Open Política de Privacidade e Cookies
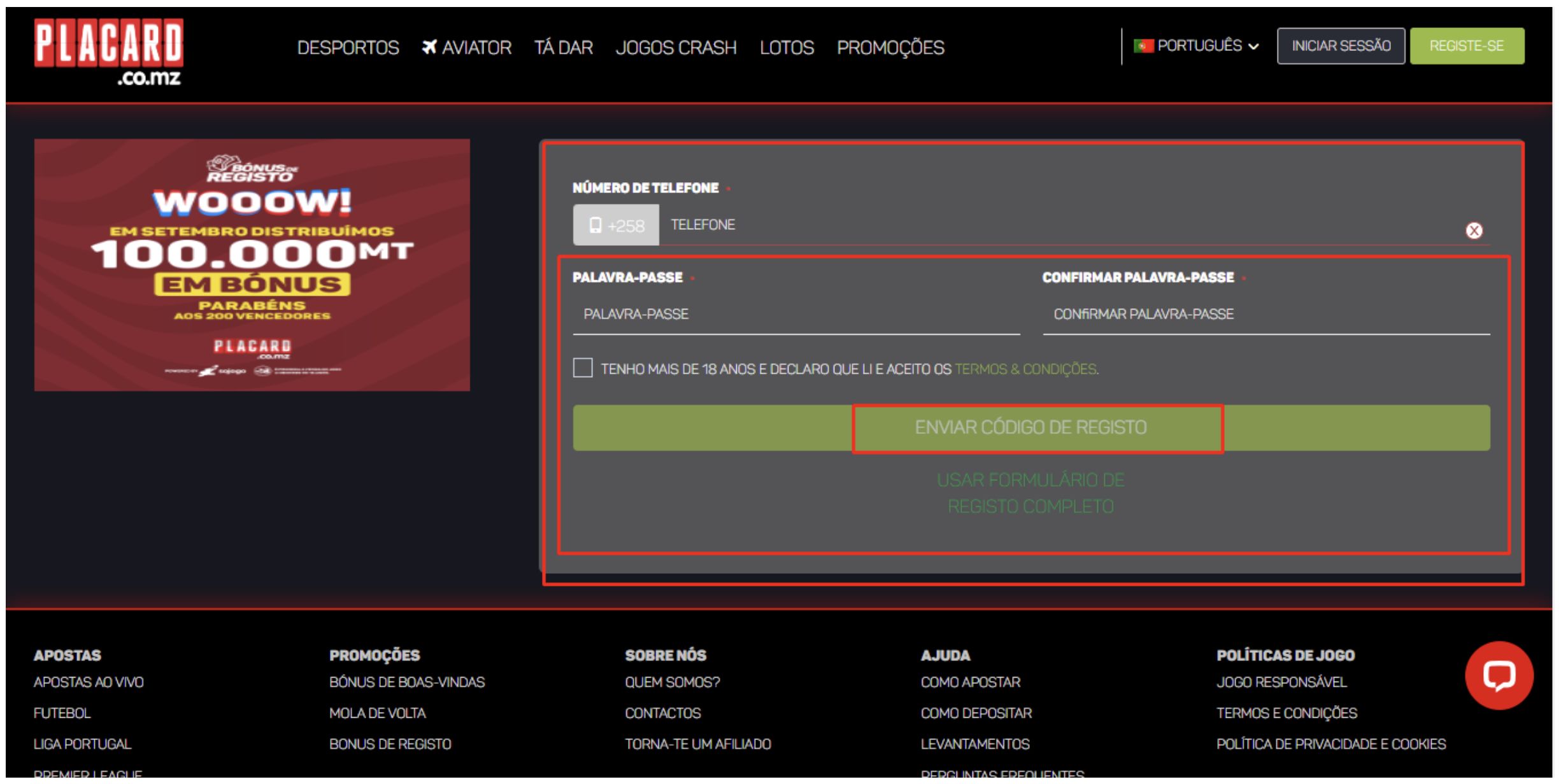The height and width of the screenshot is (784, 1561). point(1331,745)
